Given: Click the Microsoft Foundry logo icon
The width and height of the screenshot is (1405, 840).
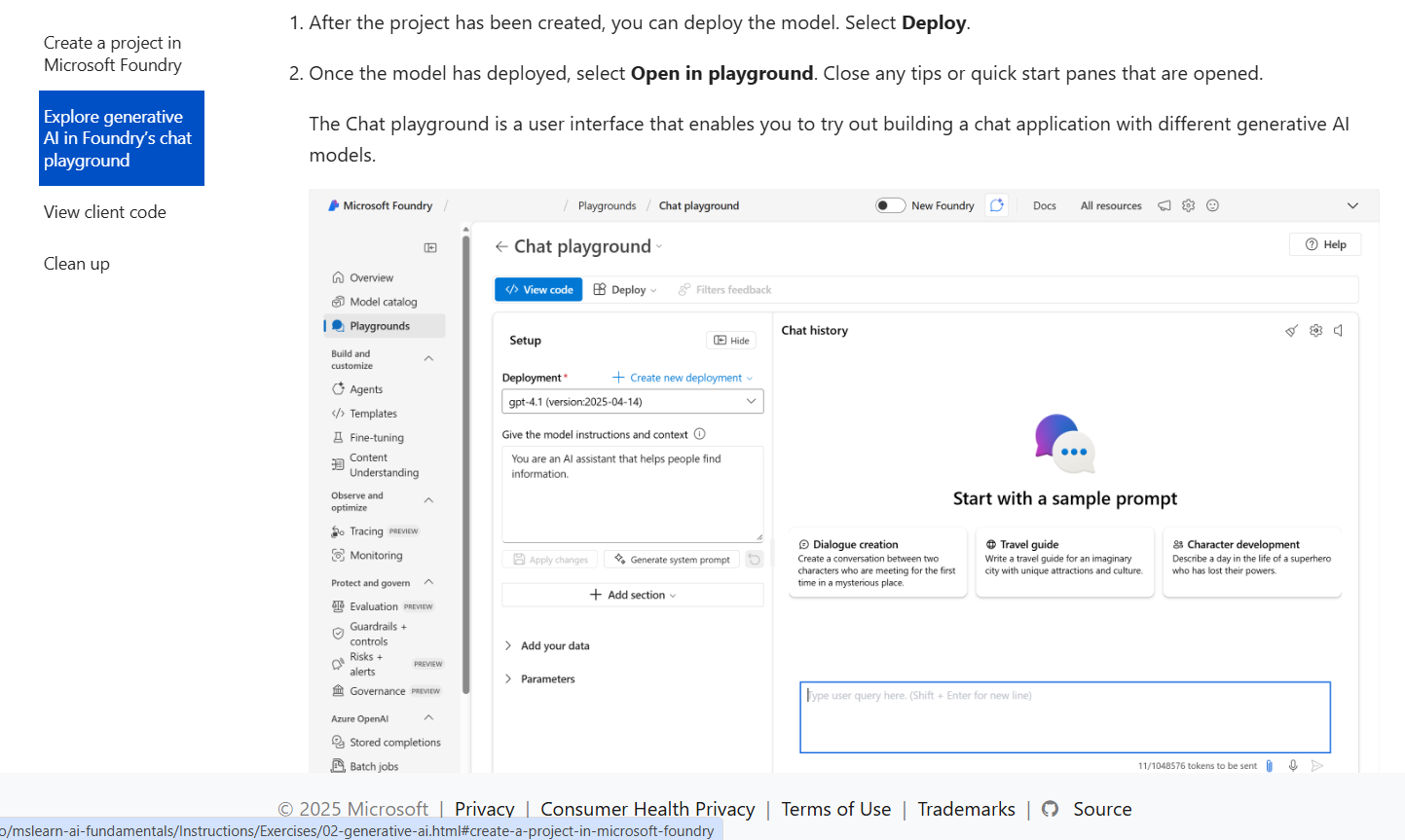Looking at the screenshot, I should coord(334,205).
